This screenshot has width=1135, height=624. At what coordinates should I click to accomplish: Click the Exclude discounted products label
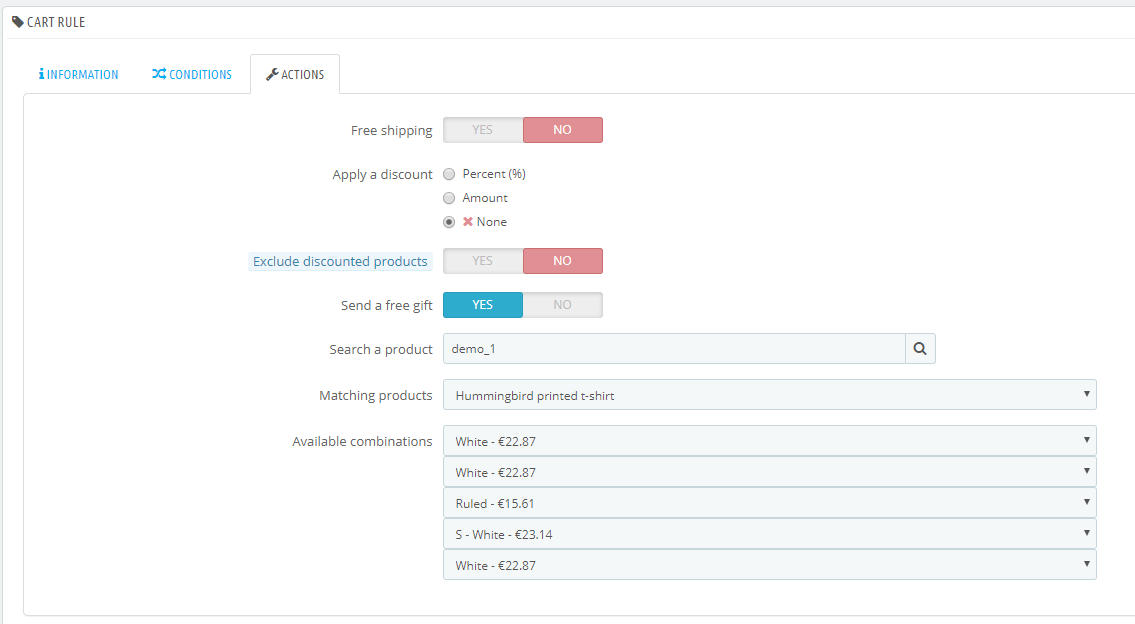340,261
